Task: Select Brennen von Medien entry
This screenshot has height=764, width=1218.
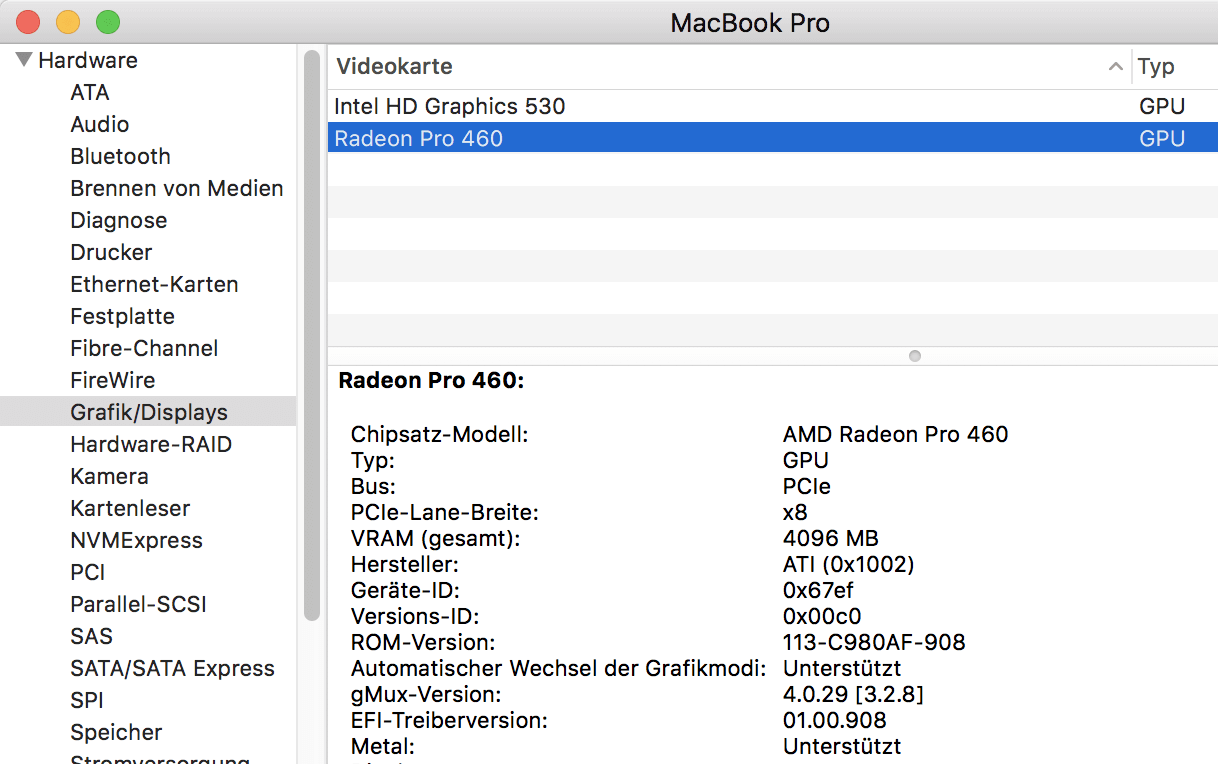Action: tap(177, 188)
